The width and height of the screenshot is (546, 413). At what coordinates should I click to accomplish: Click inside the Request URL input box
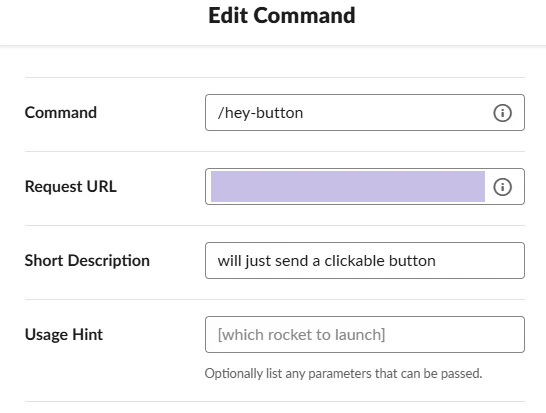point(365,186)
